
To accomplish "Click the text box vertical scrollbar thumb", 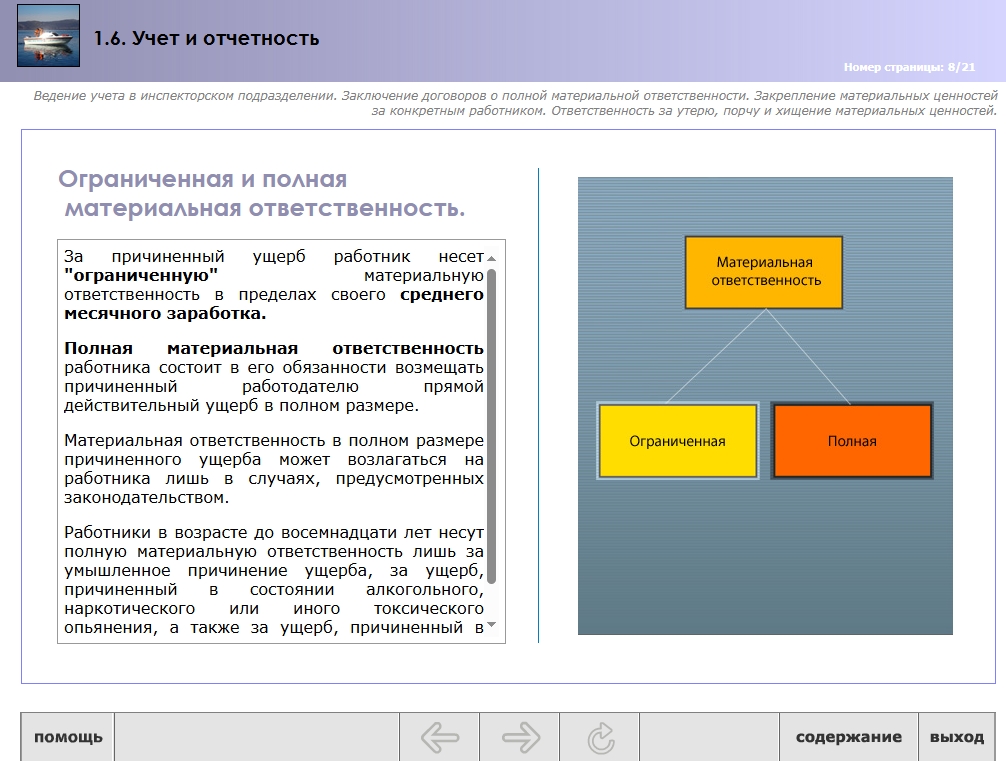I will (x=491, y=427).
